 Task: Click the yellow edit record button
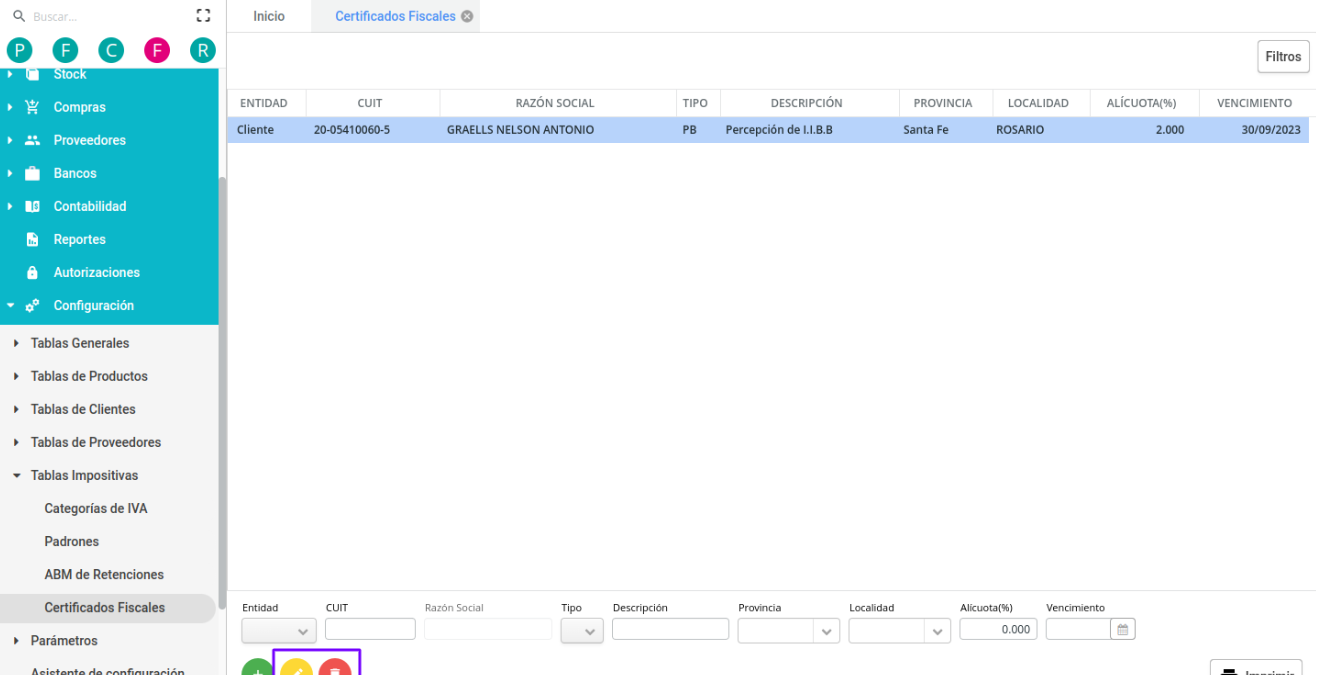[x=297, y=667]
